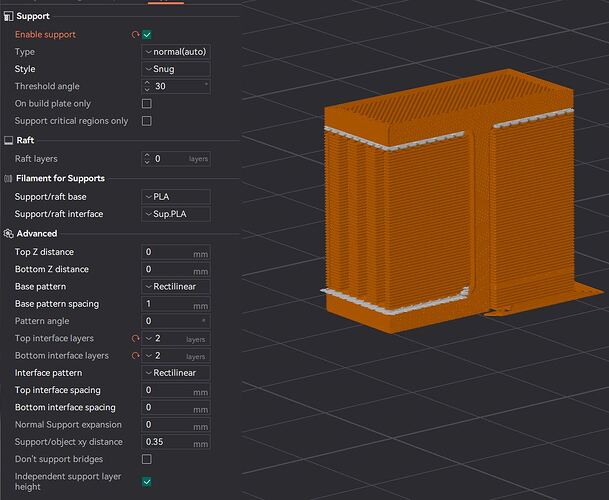Open the Interface pattern dropdown
The width and height of the screenshot is (609, 500).
coord(176,373)
